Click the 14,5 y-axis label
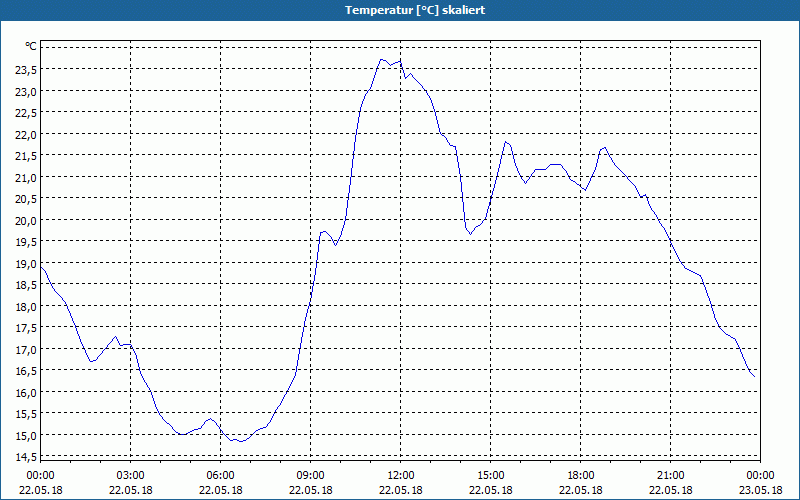Screen dimensions: 800x500 [x=25, y=456]
